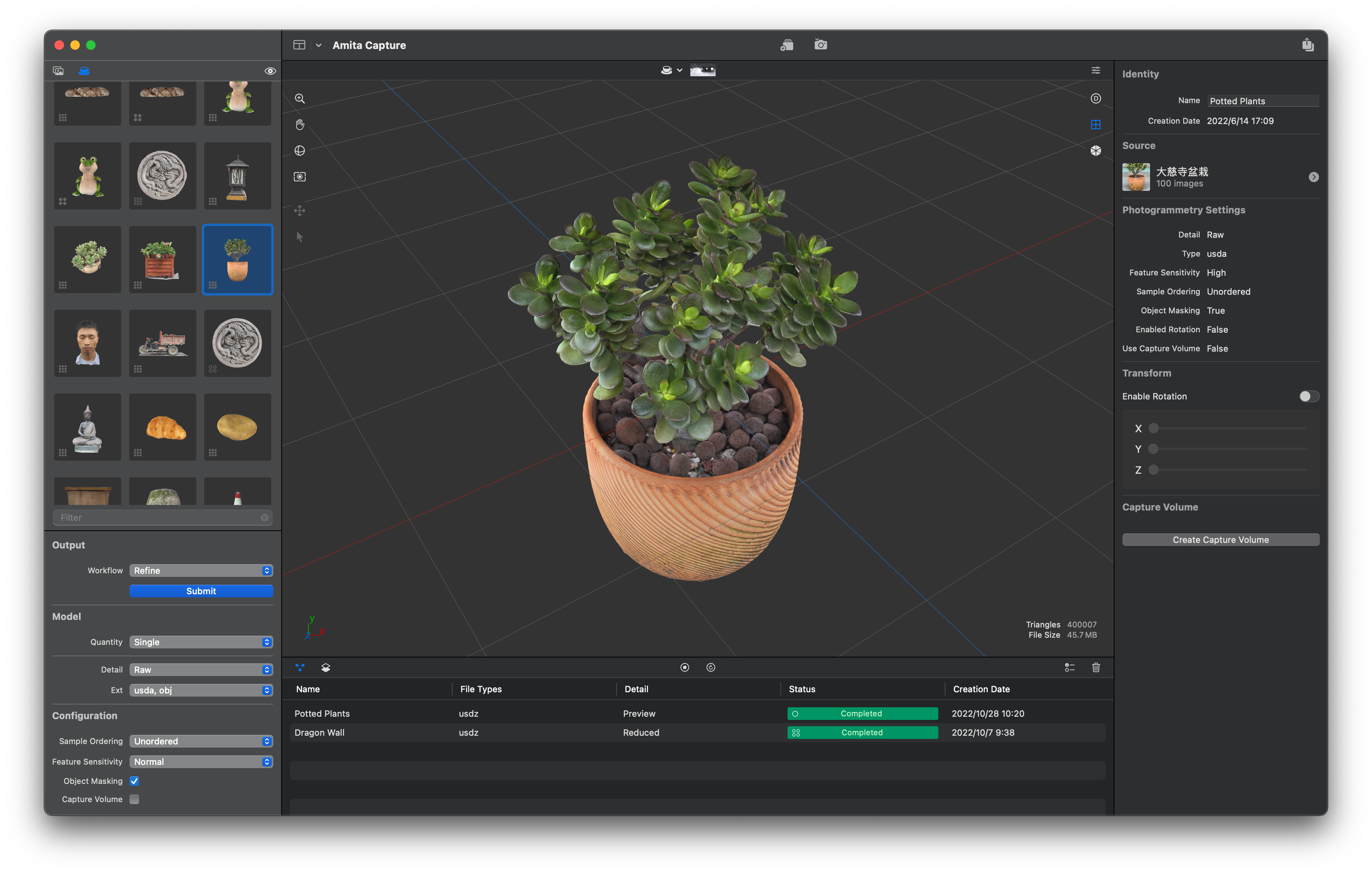Click the stop circle icon above table
Image resolution: width=1372 pixels, height=874 pixels.
[685, 667]
